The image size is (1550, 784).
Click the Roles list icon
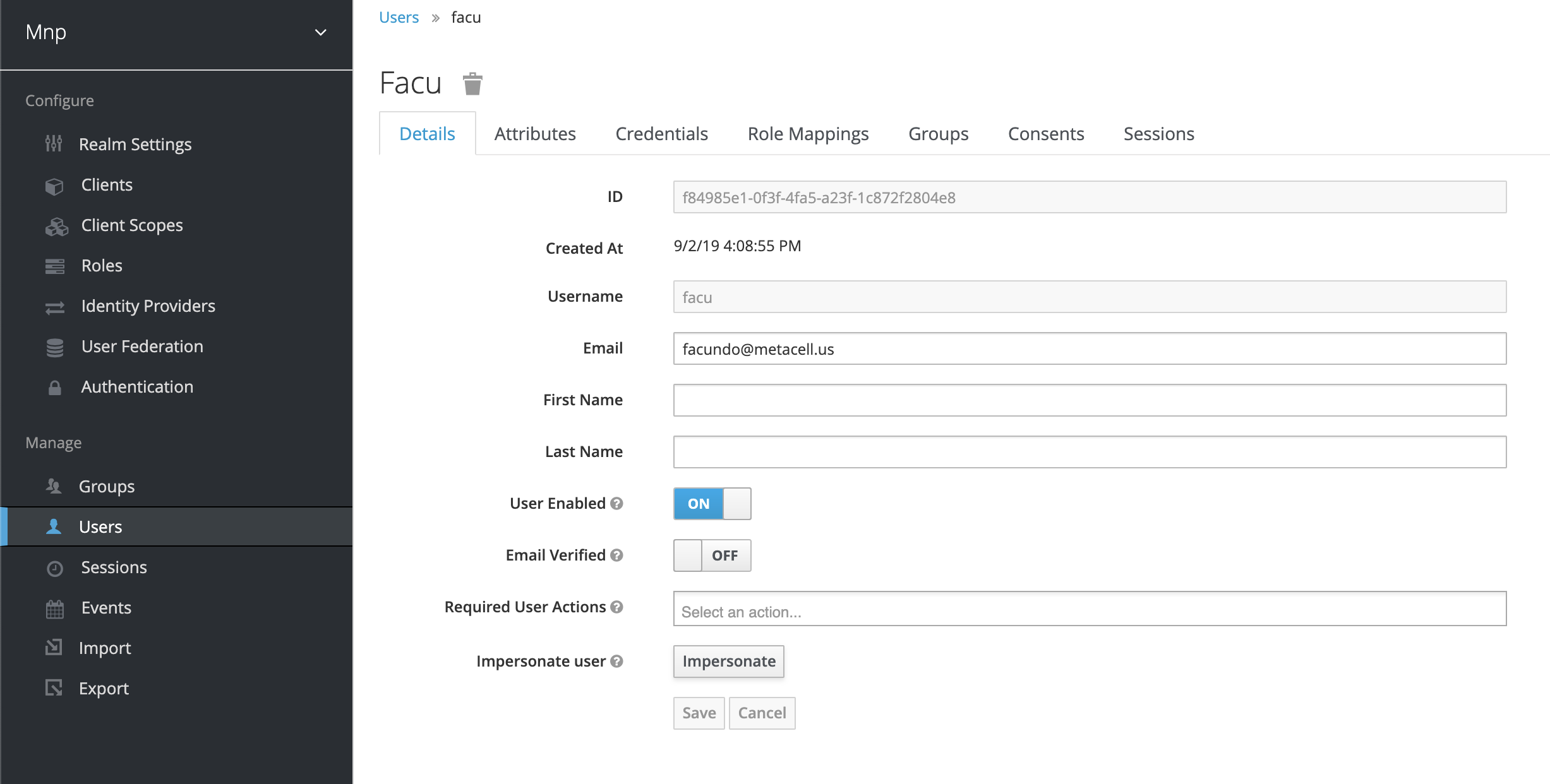55,266
